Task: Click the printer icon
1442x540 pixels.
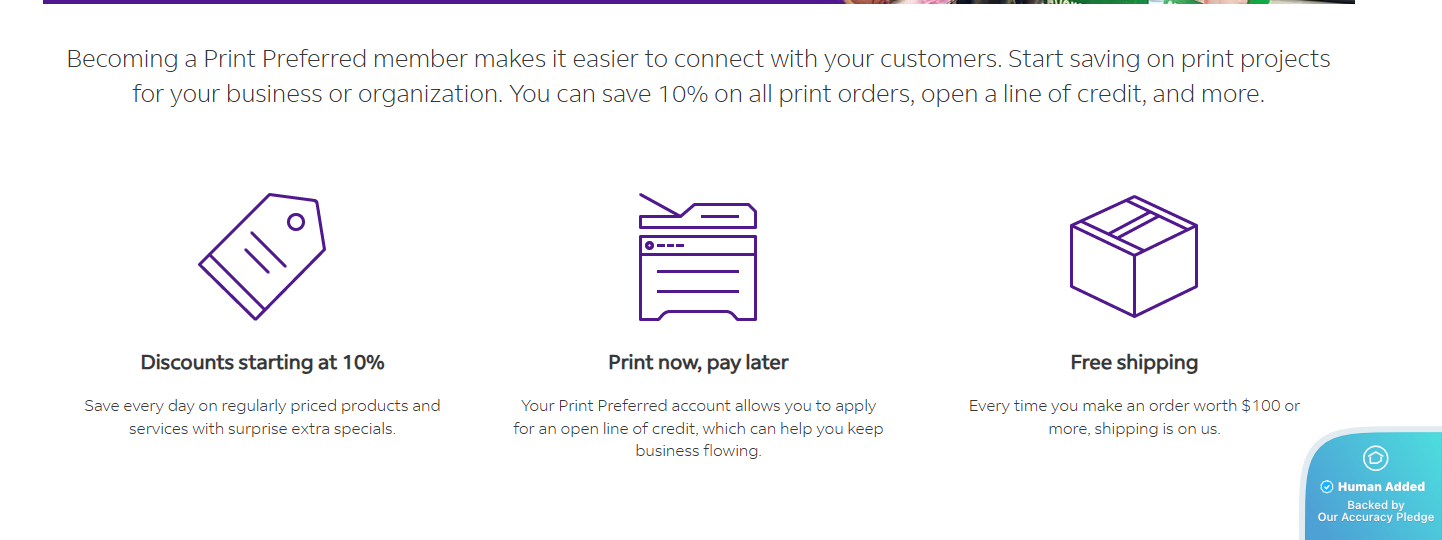Action: 698,257
